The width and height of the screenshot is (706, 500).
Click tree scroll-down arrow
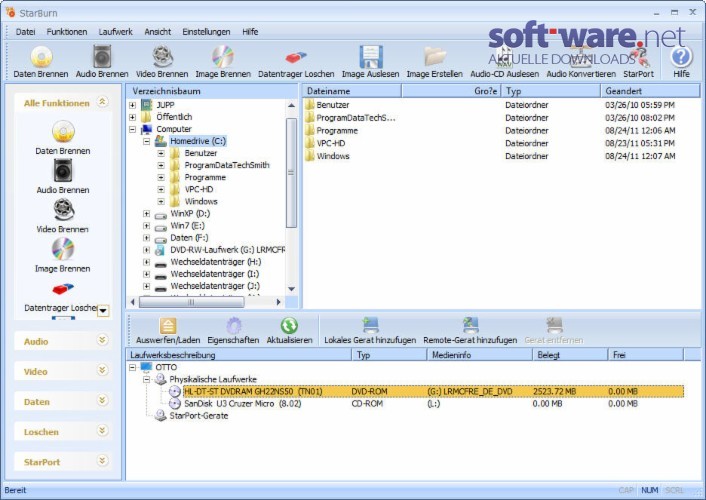(x=291, y=289)
